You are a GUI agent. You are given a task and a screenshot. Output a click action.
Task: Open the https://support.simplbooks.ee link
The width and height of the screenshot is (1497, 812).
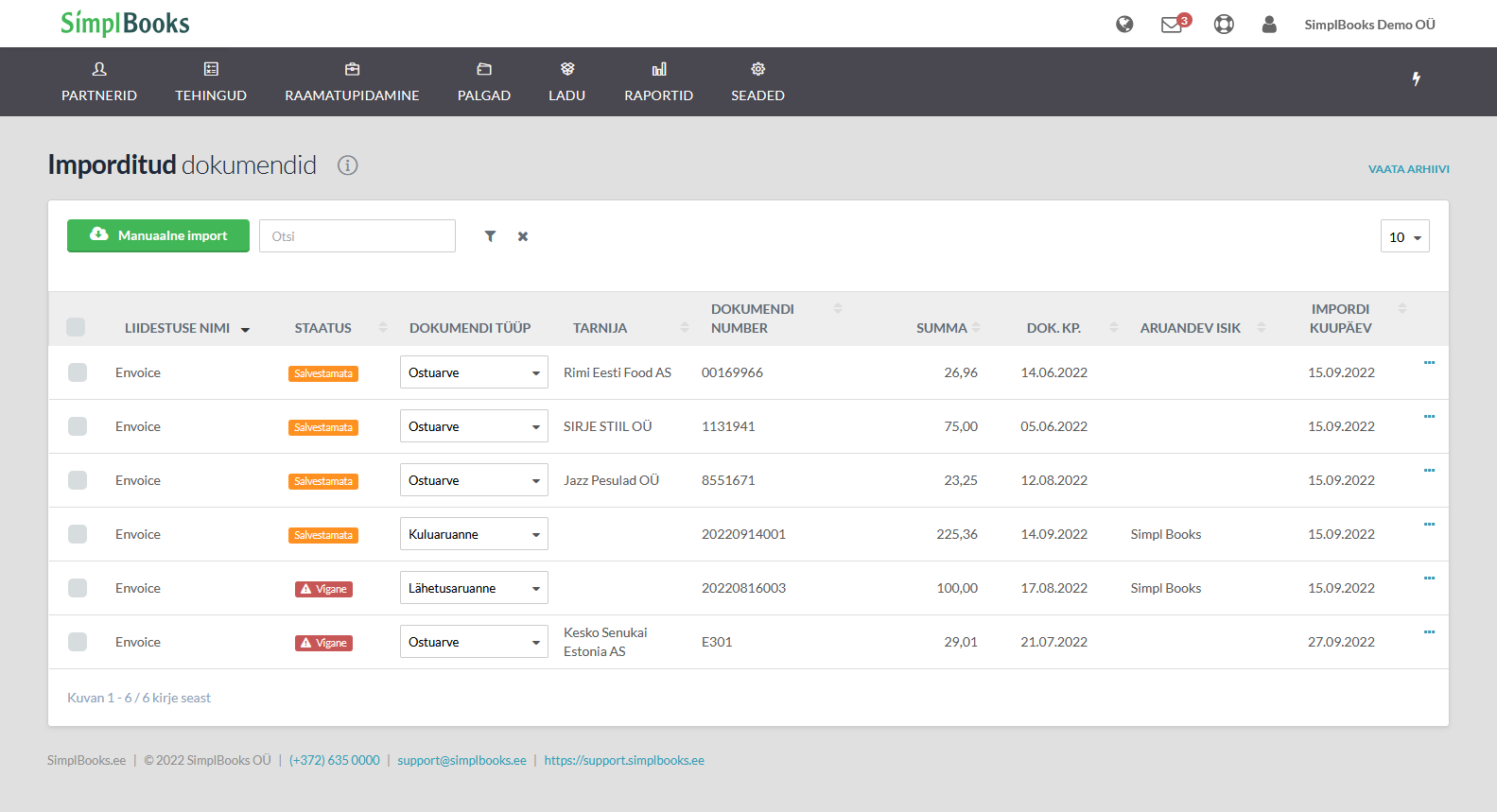[x=624, y=760]
